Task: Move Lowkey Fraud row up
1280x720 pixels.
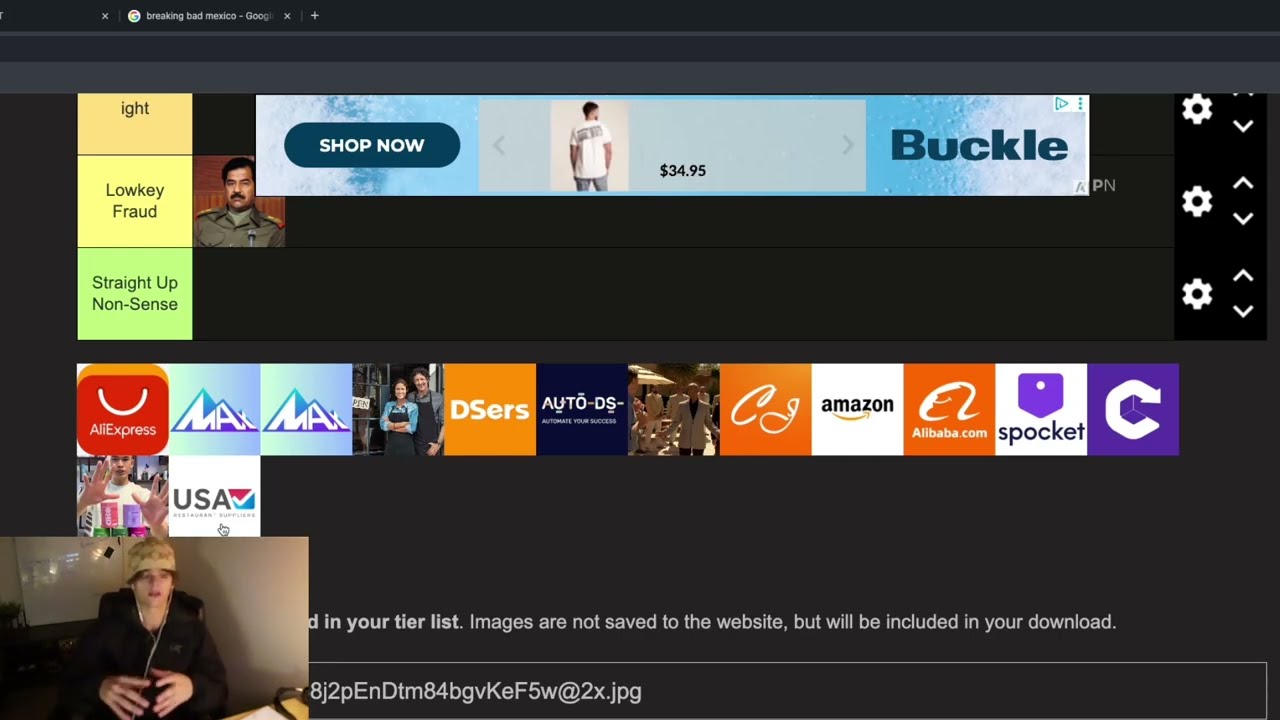Action: [1243, 183]
